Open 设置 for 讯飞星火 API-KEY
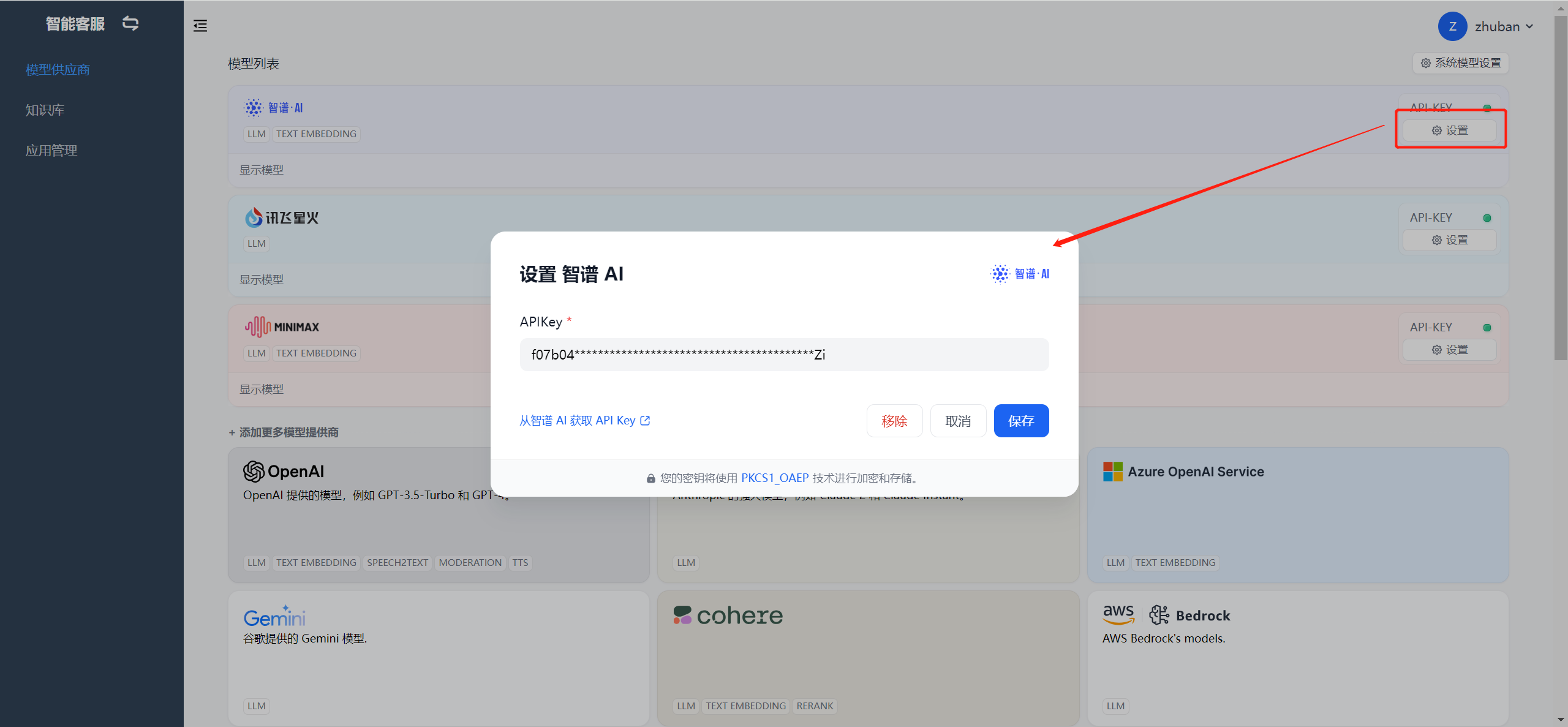This screenshot has width=1568, height=727. pyautogui.click(x=1450, y=240)
